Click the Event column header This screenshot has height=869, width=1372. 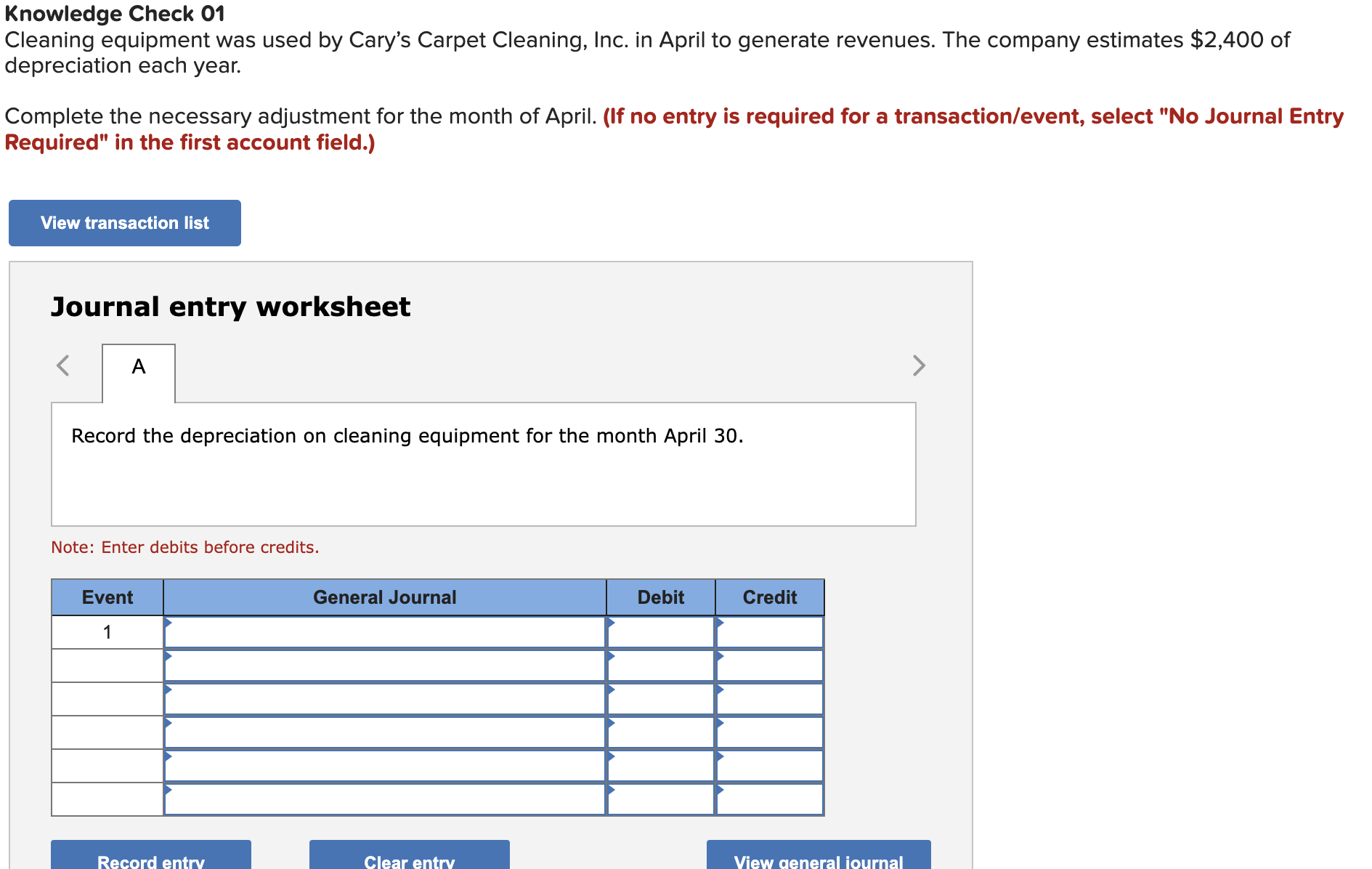(x=107, y=597)
